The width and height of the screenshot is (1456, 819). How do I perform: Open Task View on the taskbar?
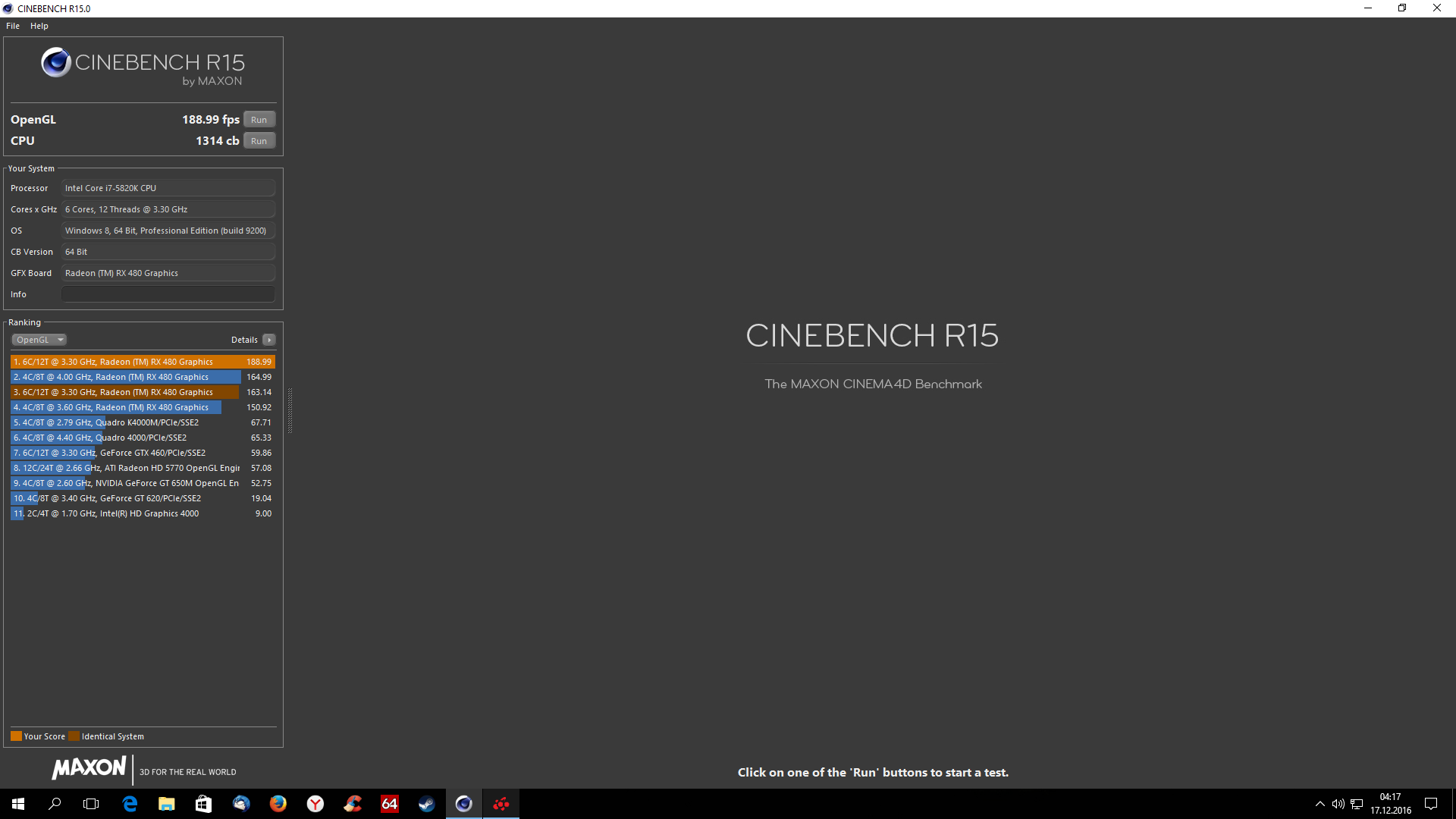[x=91, y=804]
